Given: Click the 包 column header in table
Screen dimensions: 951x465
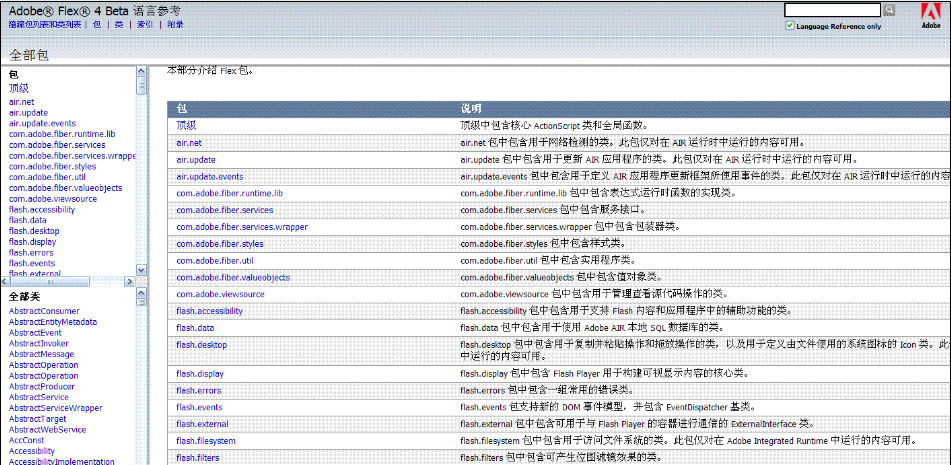Looking at the screenshot, I should tap(181, 109).
